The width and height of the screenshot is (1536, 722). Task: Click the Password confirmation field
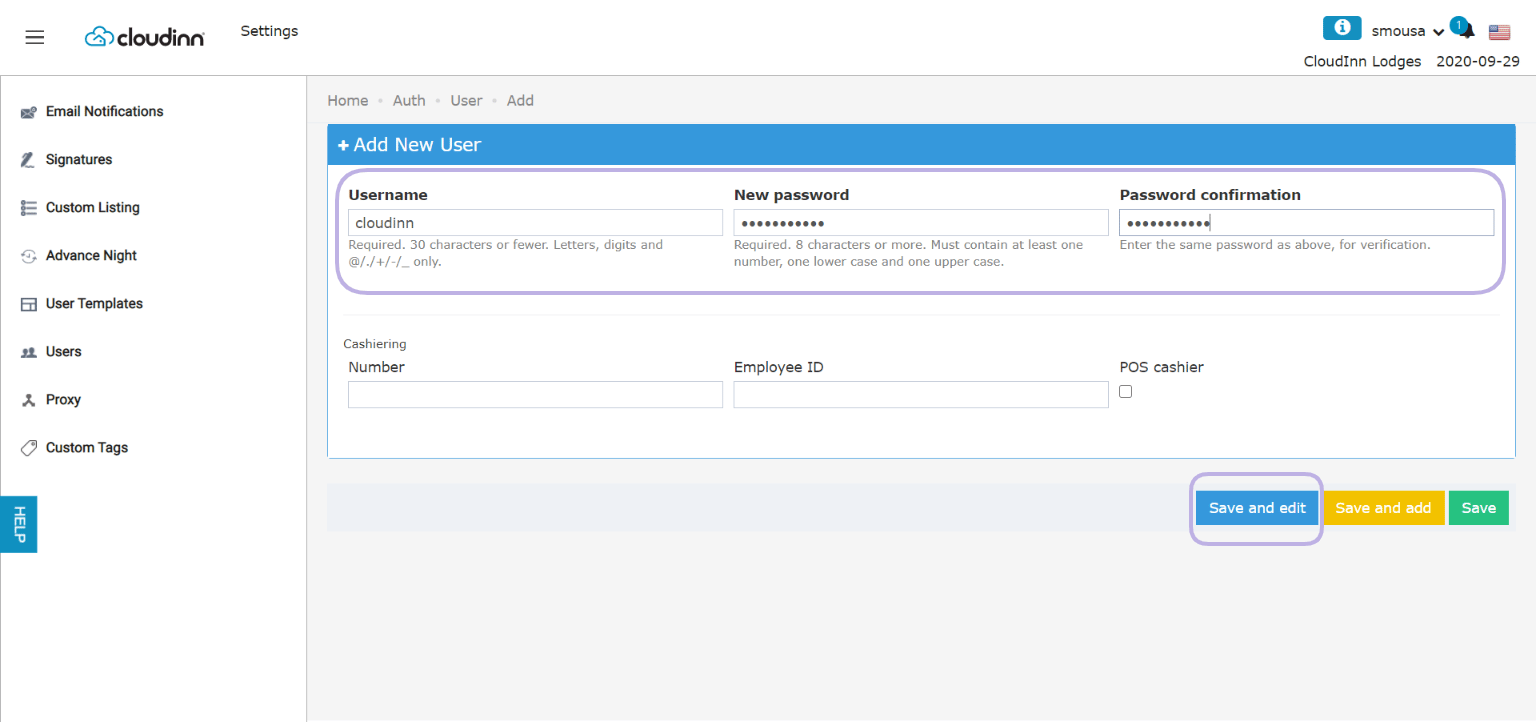coord(1307,222)
